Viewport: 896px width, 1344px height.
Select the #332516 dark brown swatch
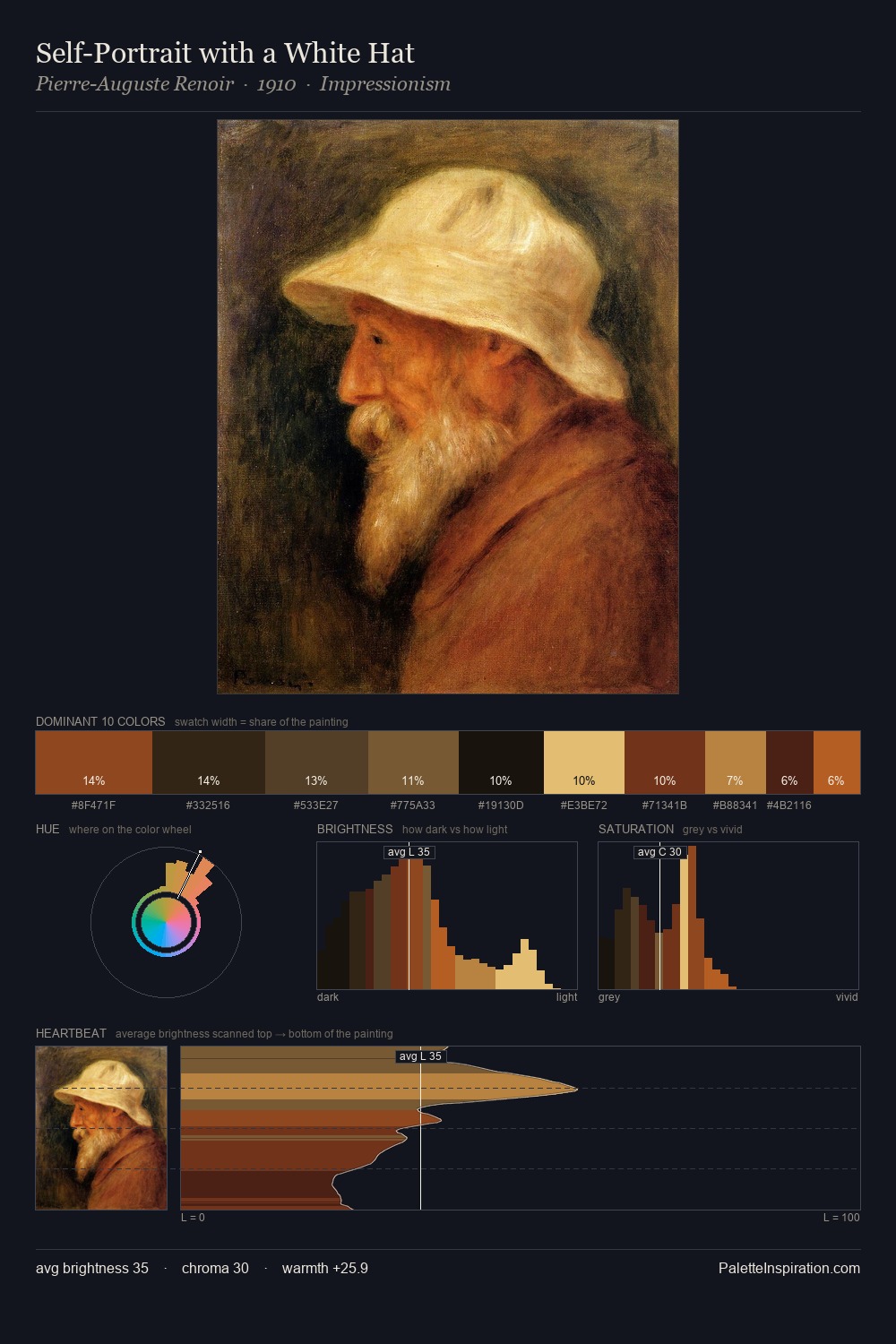209,762
